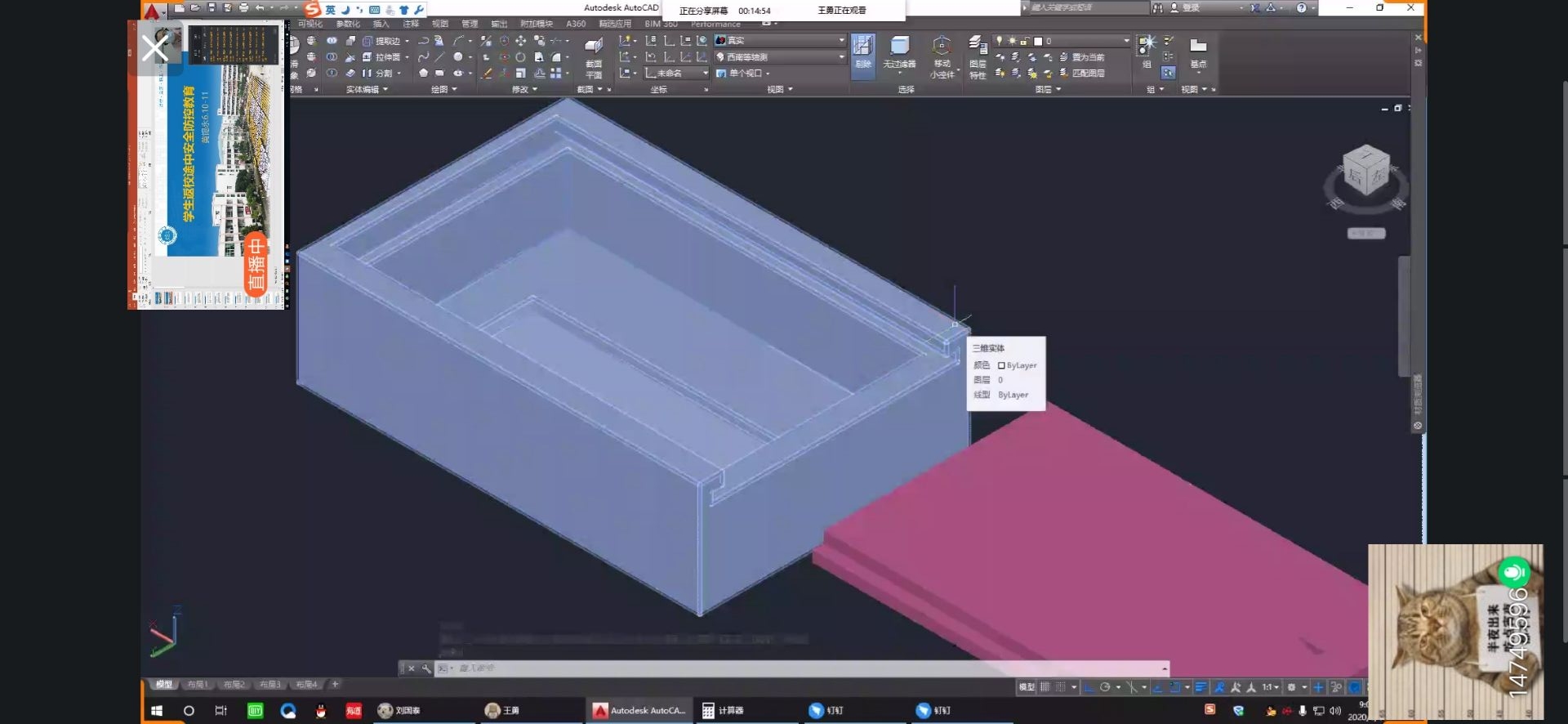Toggle the 剔除 culling button
The width and height of the screenshot is (1568, 724).
(862, 54)
